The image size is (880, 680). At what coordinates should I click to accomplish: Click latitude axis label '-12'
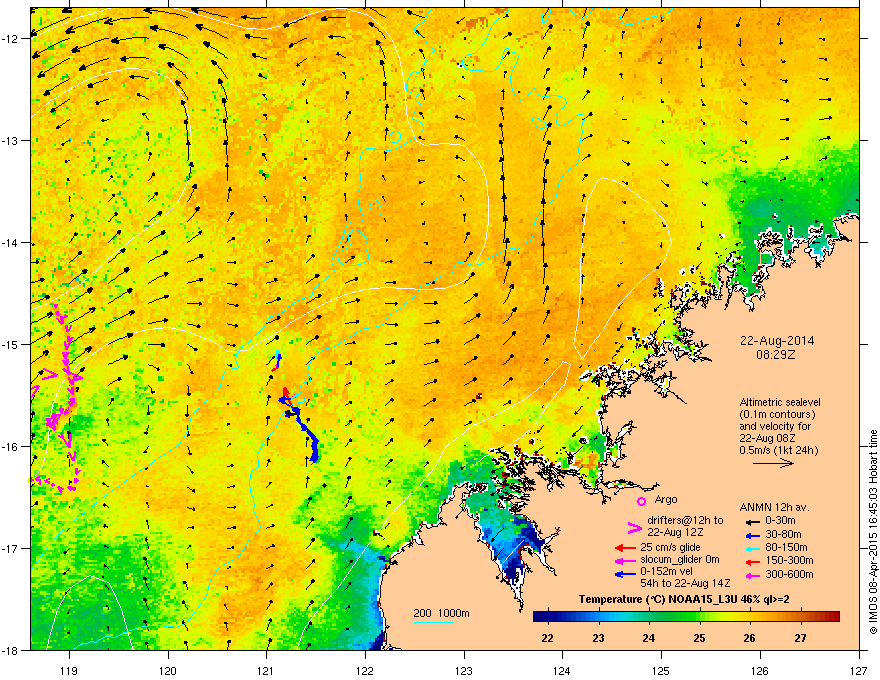point(12,39)
